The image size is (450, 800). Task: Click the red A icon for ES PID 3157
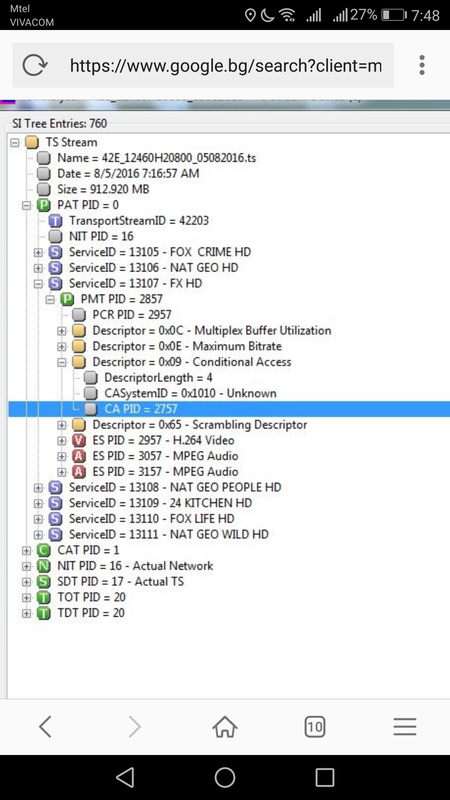point(79,472)
